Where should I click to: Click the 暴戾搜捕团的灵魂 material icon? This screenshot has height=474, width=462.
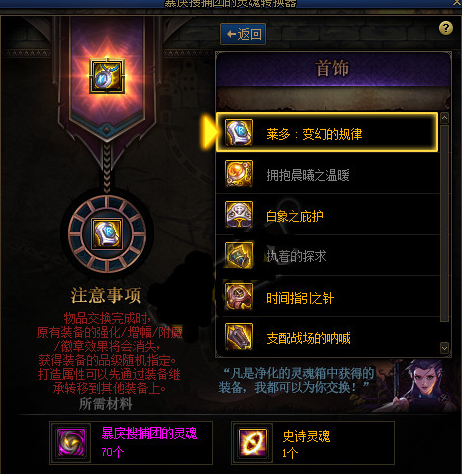click(71, 443)
